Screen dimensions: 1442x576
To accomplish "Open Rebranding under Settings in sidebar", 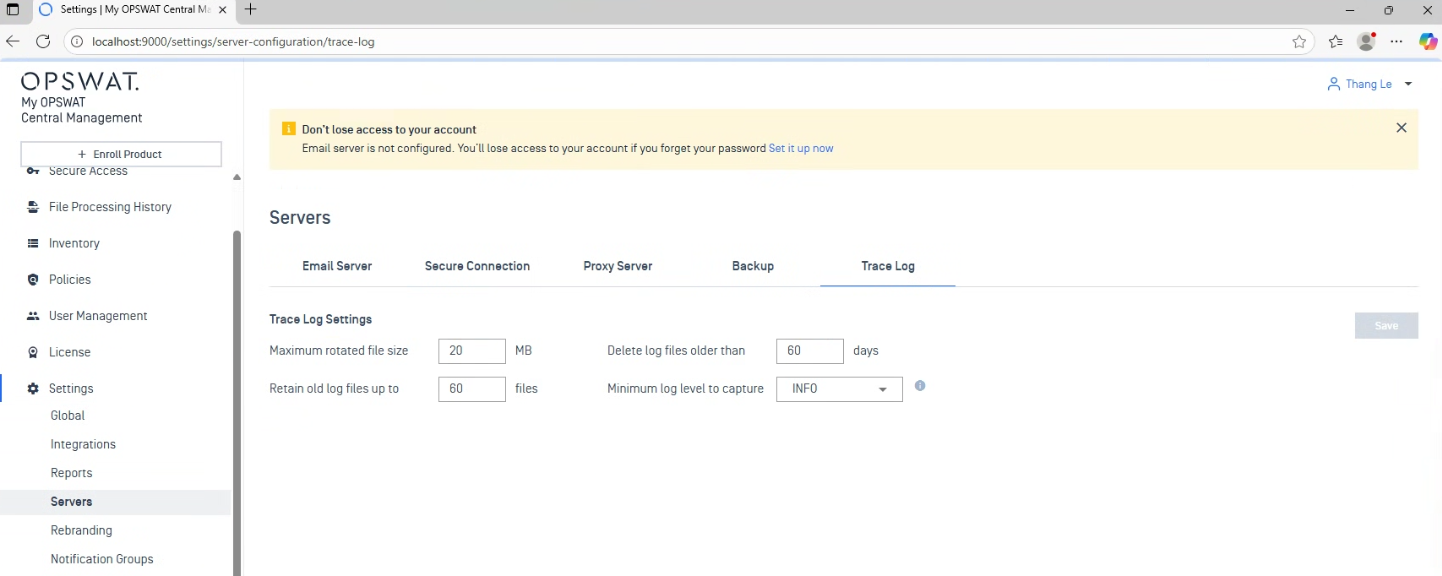I will (x=81, y=530).
